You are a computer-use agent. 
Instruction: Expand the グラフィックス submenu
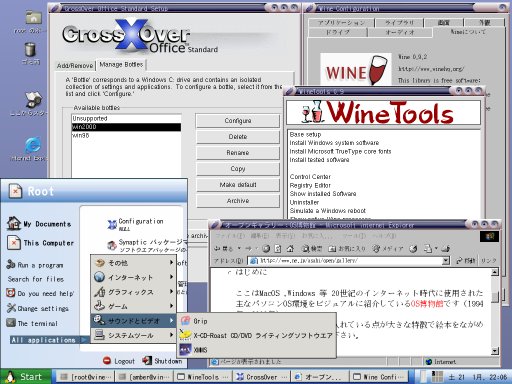pyautogui.click(x=134, y=292)
